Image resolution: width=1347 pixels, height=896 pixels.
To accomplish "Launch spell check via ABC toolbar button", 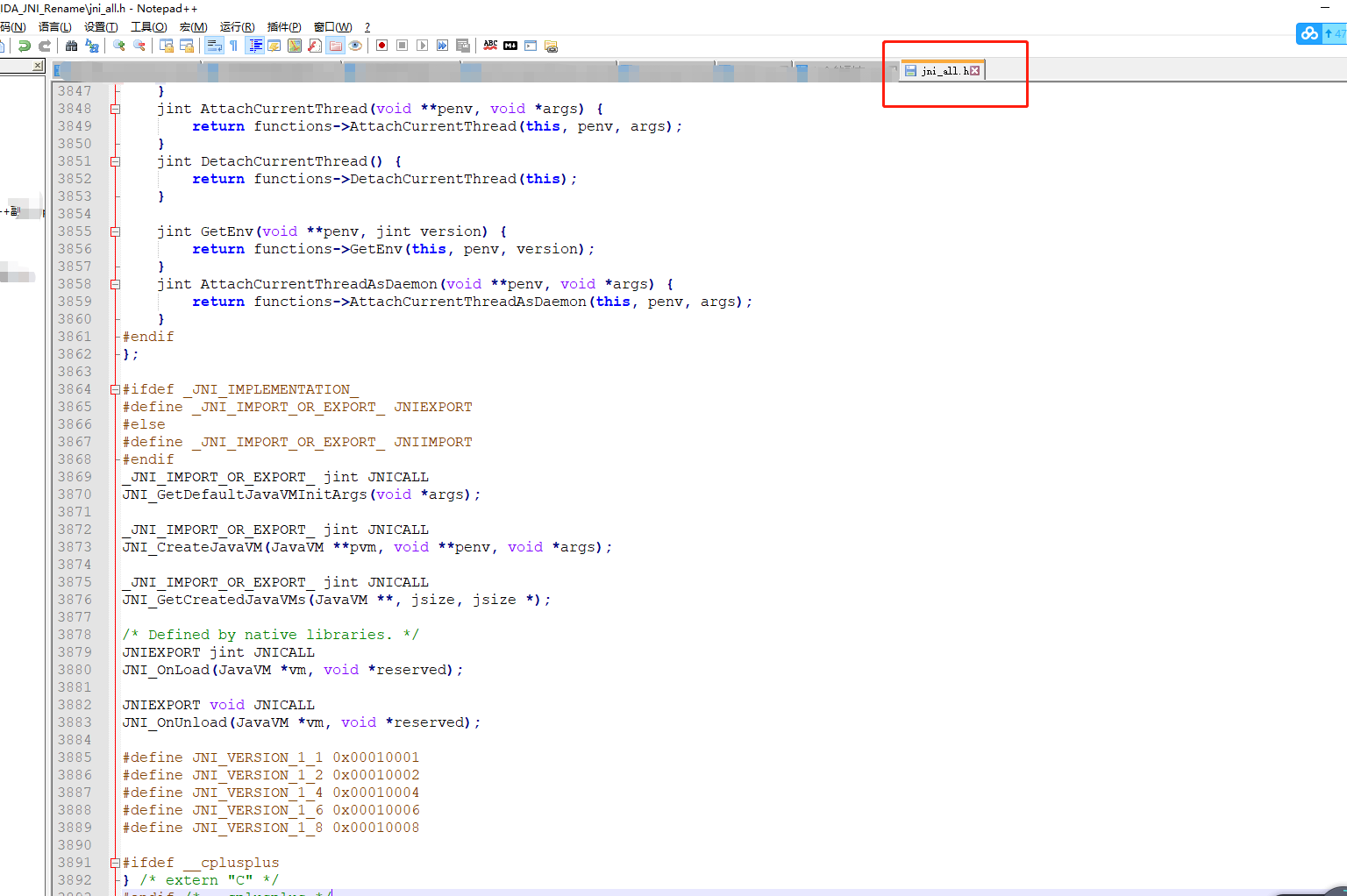I will (x=491, y=46).
